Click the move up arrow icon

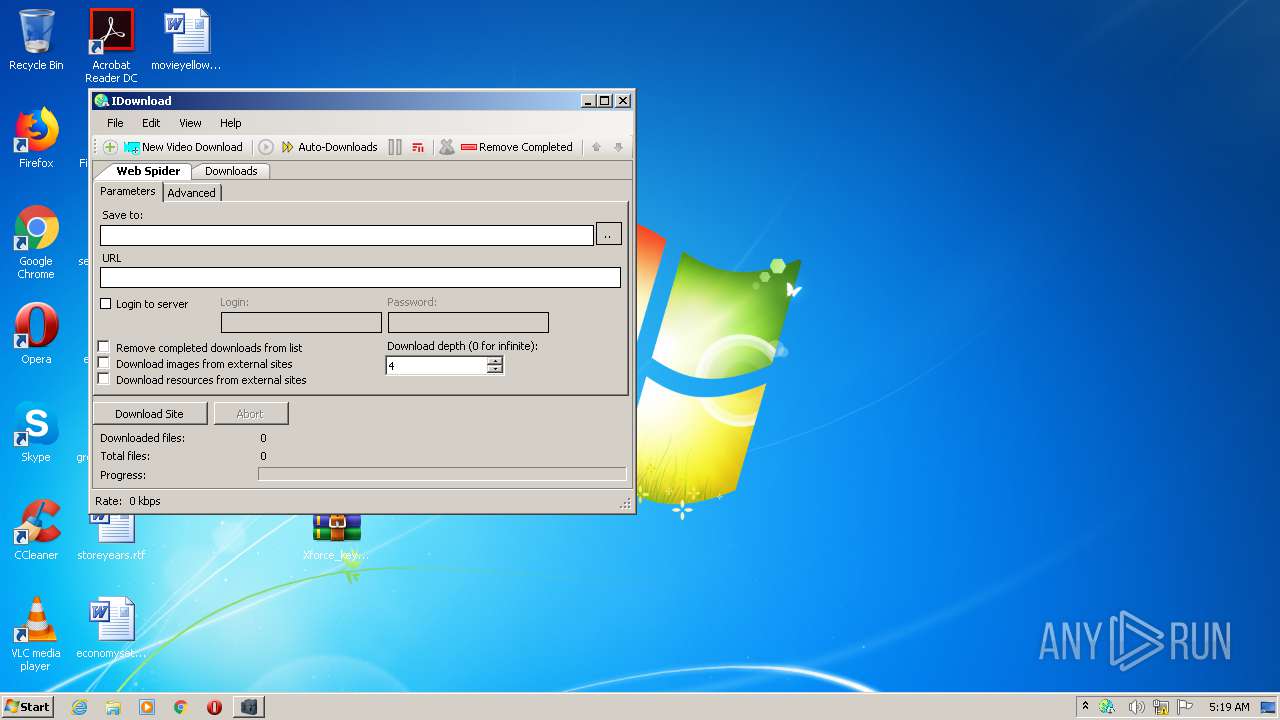pyautogui.click(x=596, y=147)
